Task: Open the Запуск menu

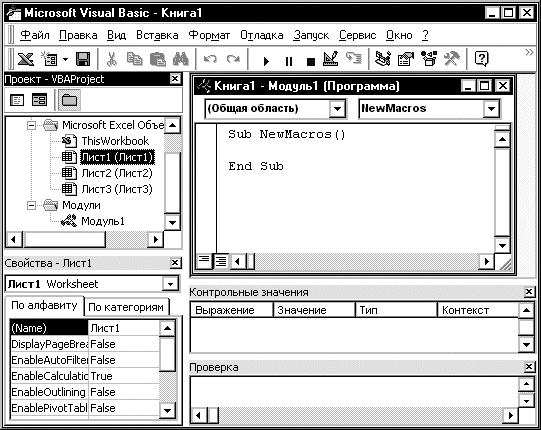Action: [311, 35]
